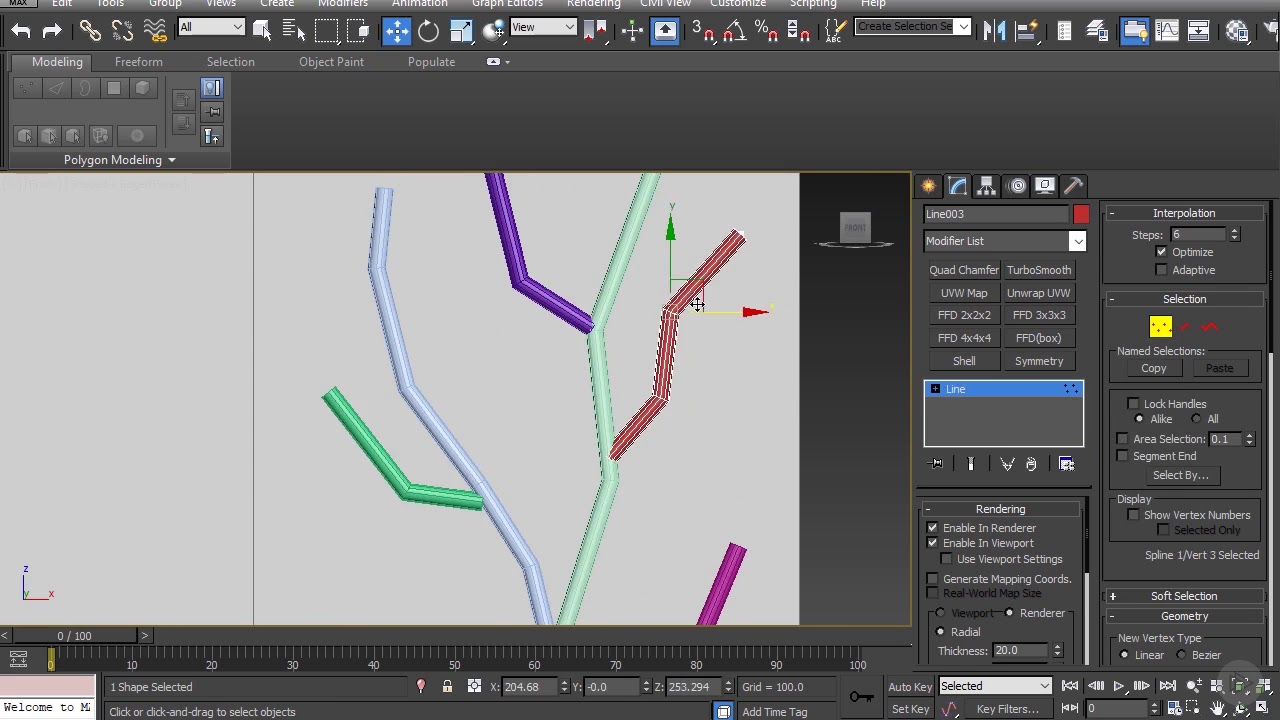This screenshot has width=1280, height=720.
Task: Click the Bind to Space Warp icon
Action: coord(155,31)
